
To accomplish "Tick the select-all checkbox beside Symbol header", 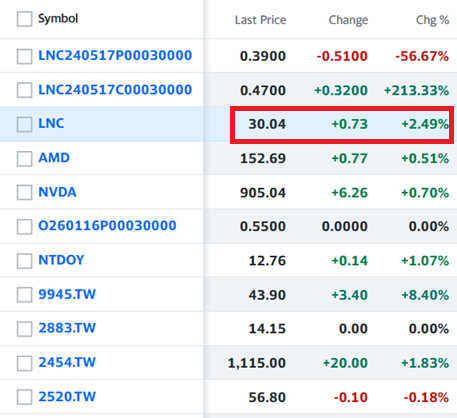I will click(x=24, y=19).
